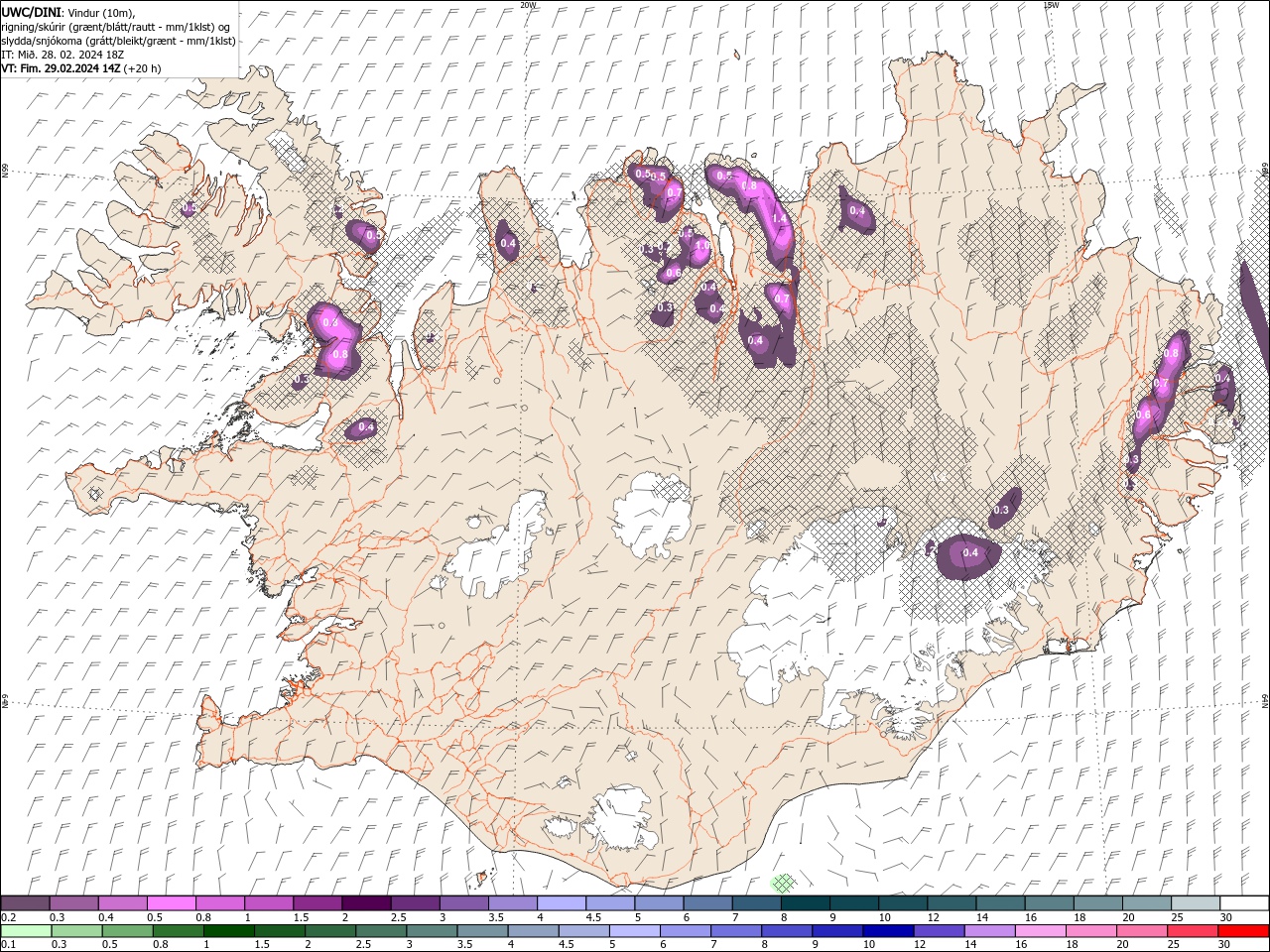
Task: Click the gray-green lower-row swatch starting at 3
Action: (x=431, y=931)
